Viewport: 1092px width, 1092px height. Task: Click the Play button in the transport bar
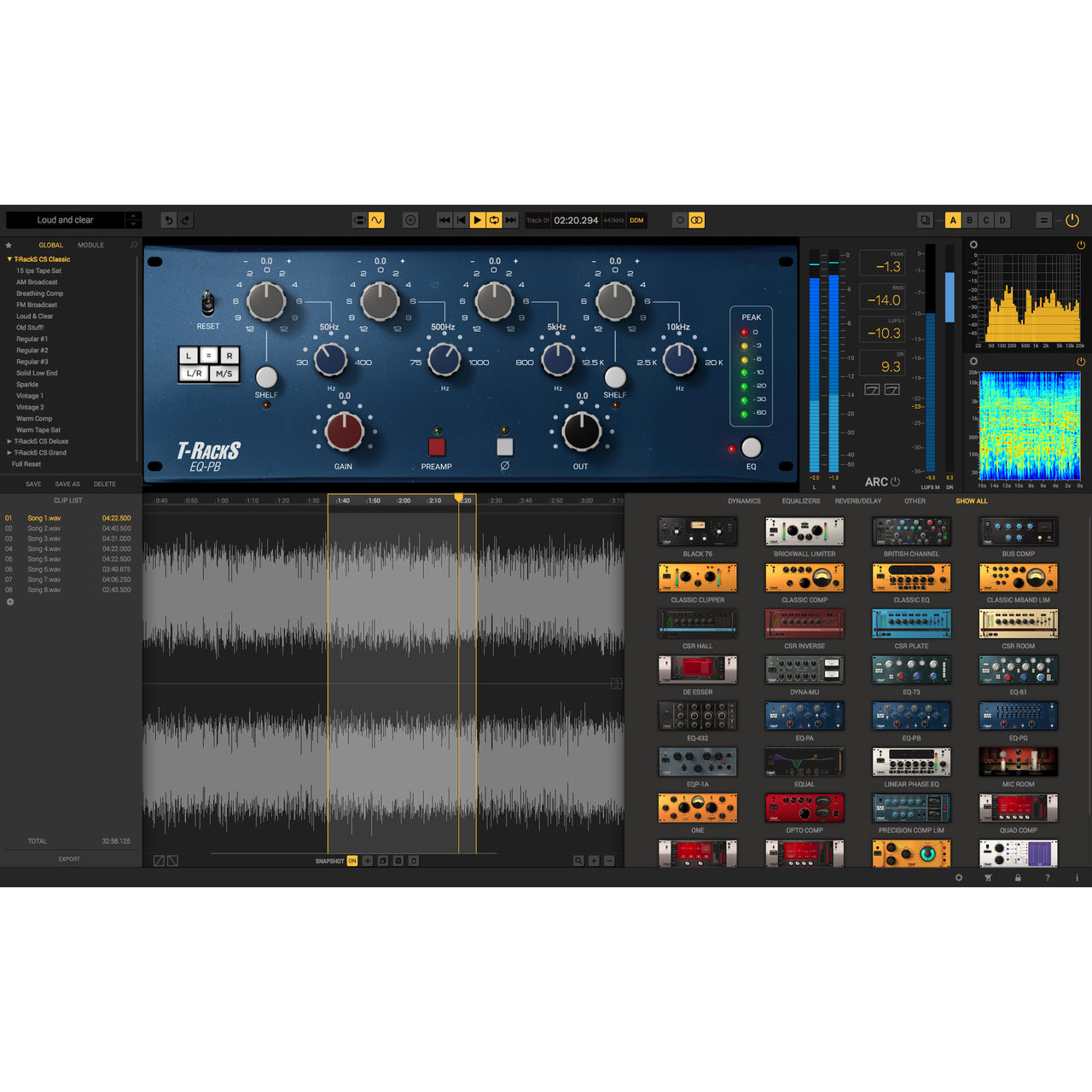pyautogui.click(x=476, y=220)
